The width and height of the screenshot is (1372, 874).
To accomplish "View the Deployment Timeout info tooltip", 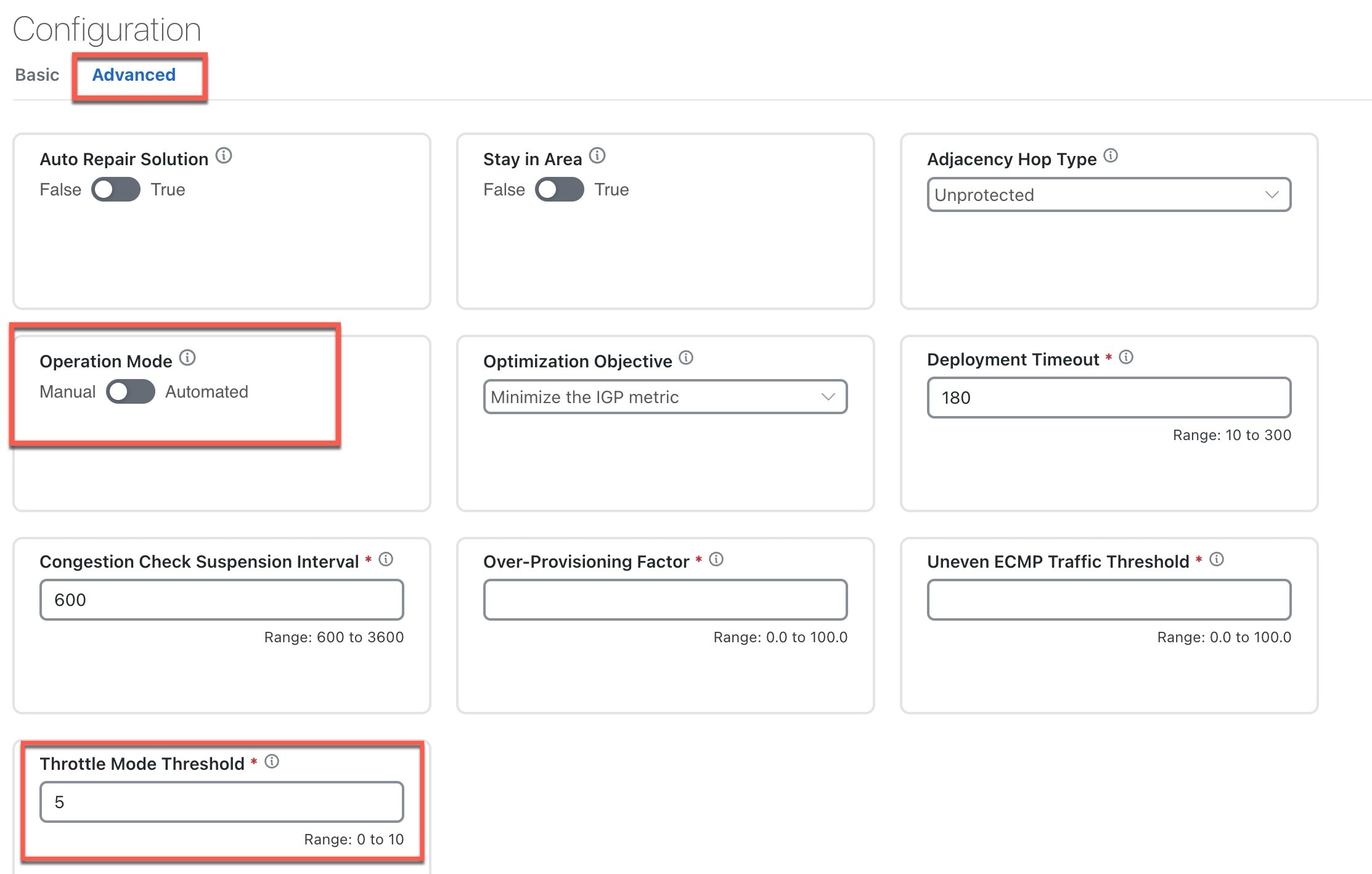I will 1126,356.
